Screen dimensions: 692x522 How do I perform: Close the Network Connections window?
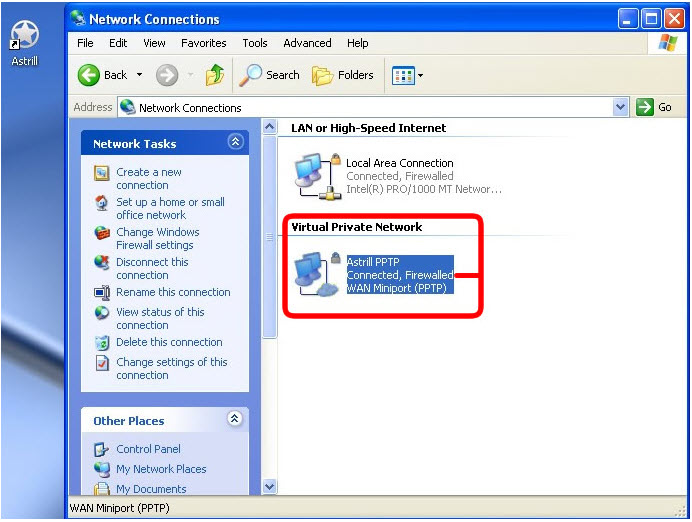[675, 19]
